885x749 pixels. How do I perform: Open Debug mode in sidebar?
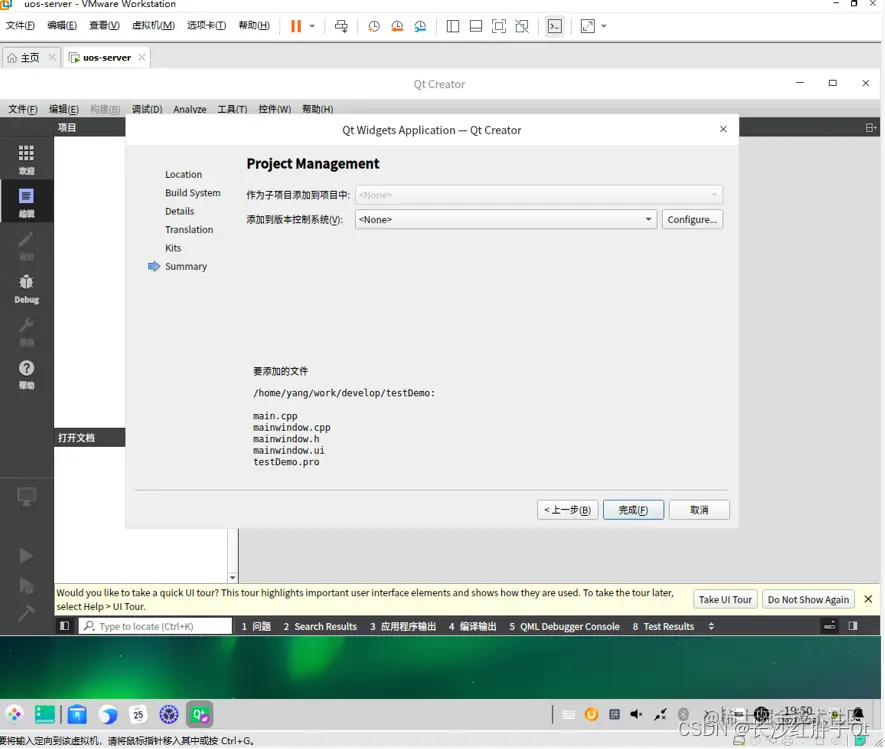(x=26, y=288)
